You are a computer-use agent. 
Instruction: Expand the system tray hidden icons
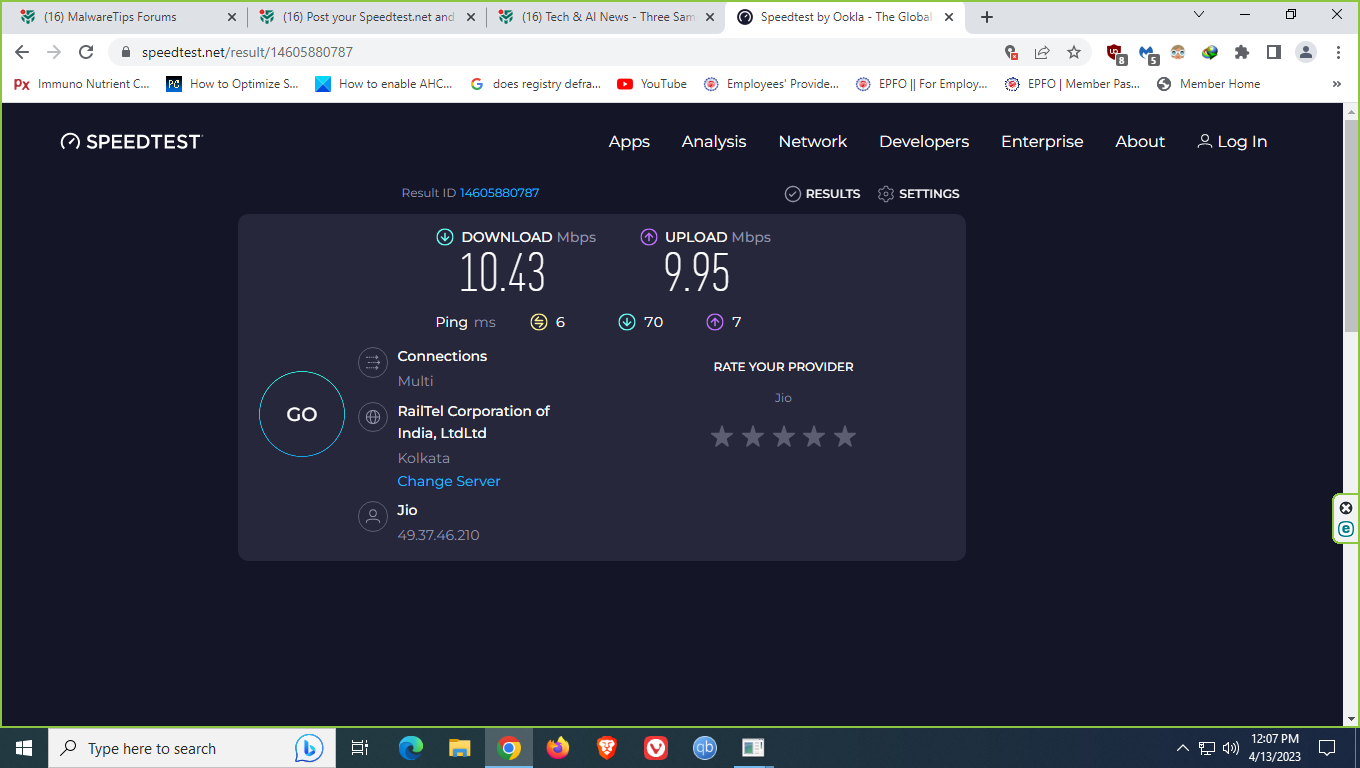[1183, 748]
